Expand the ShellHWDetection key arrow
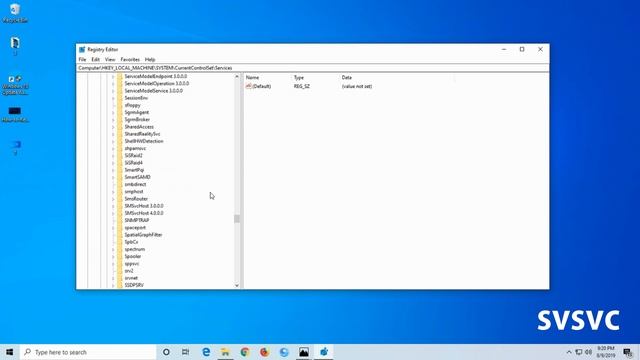 pyautogui.click(x=113, y=141)
